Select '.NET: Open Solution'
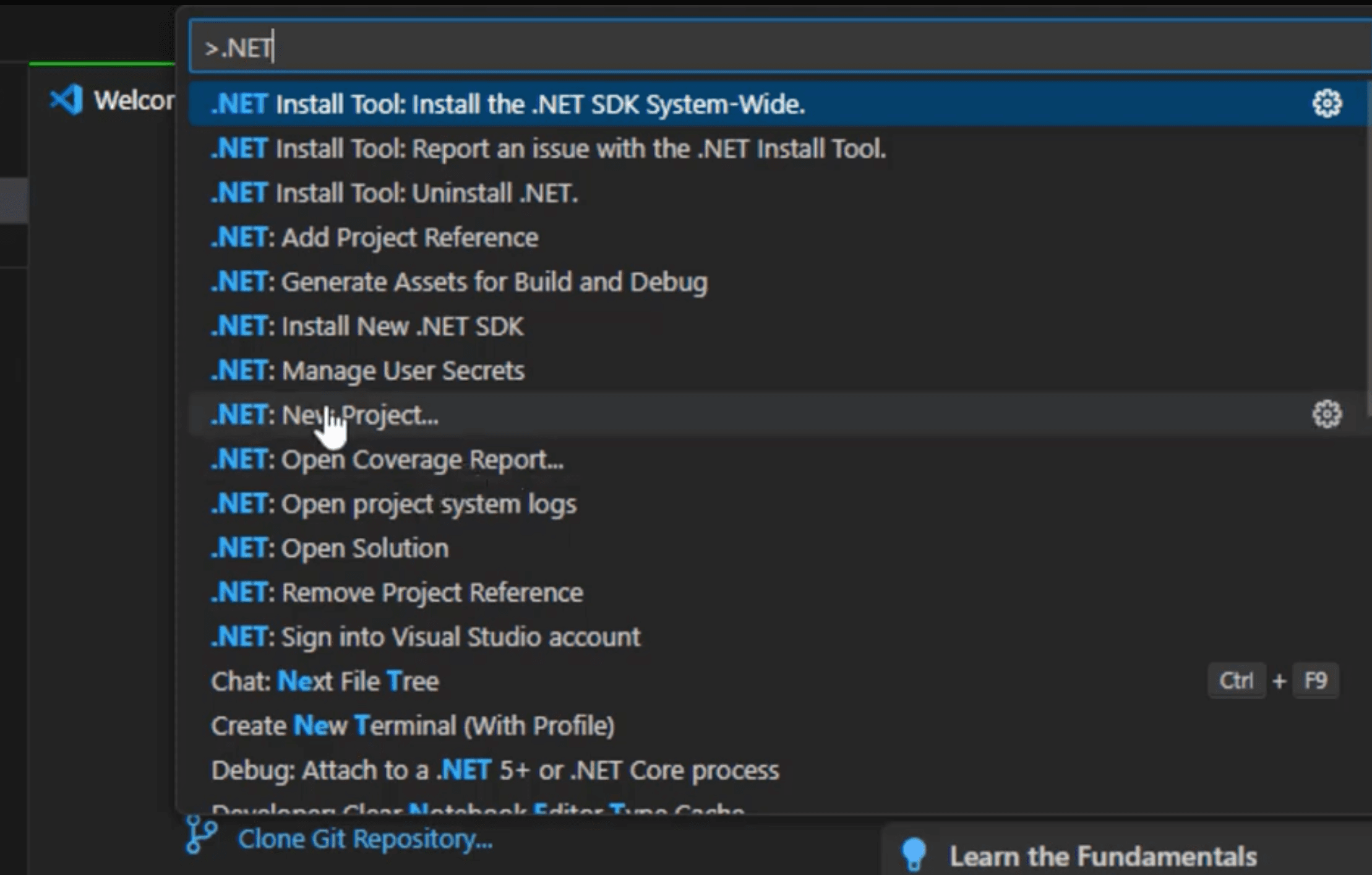 tap(329, 548)
